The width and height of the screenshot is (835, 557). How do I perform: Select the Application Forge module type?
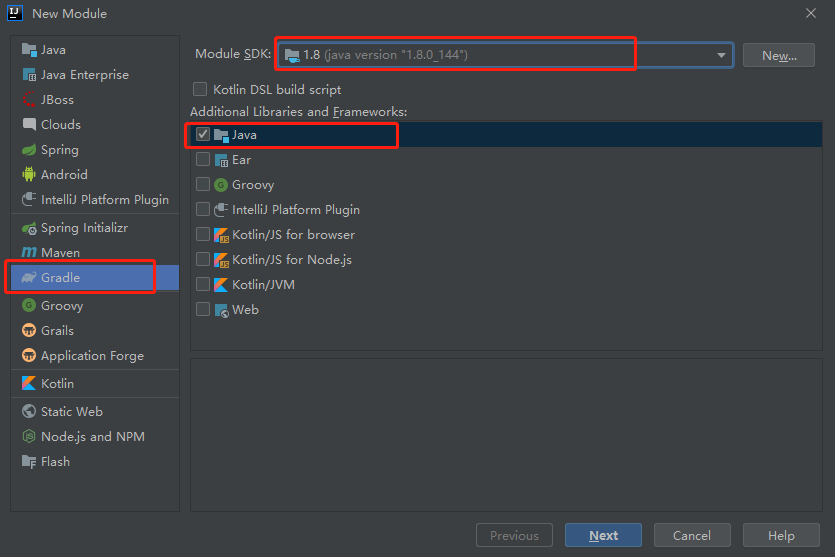(x=95, y=355)
